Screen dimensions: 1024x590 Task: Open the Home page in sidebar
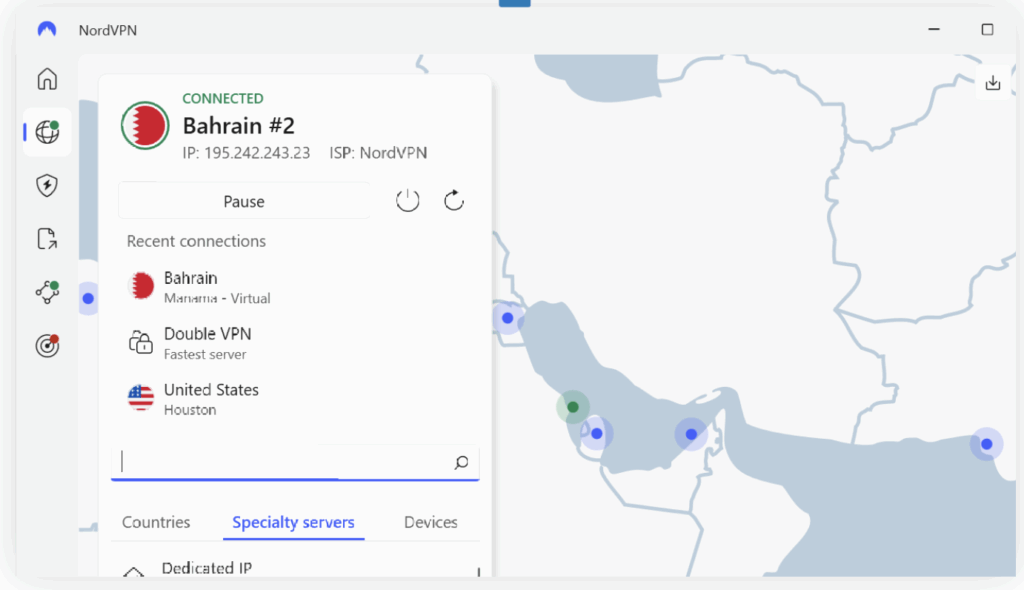(47, 79)
